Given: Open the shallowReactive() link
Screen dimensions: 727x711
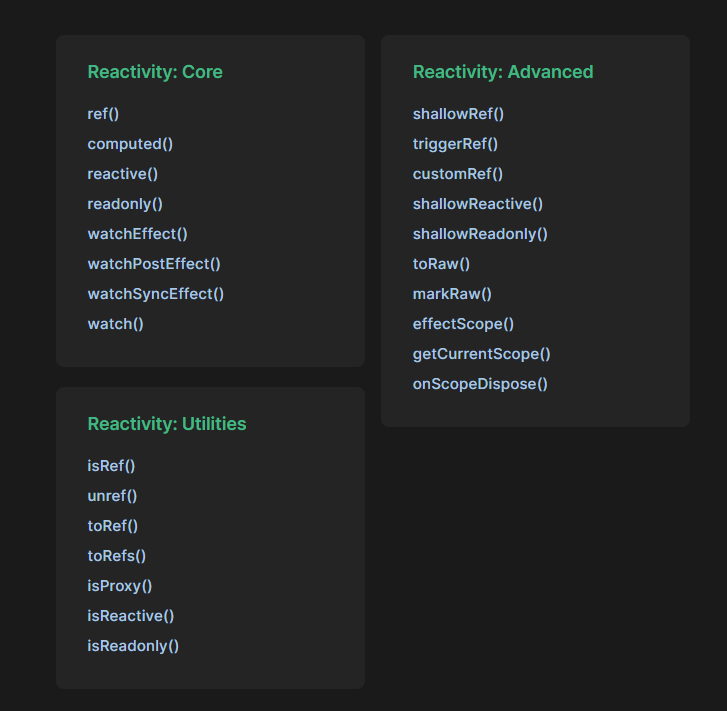Looking at the screenshot, I should [x=478, y=204].
